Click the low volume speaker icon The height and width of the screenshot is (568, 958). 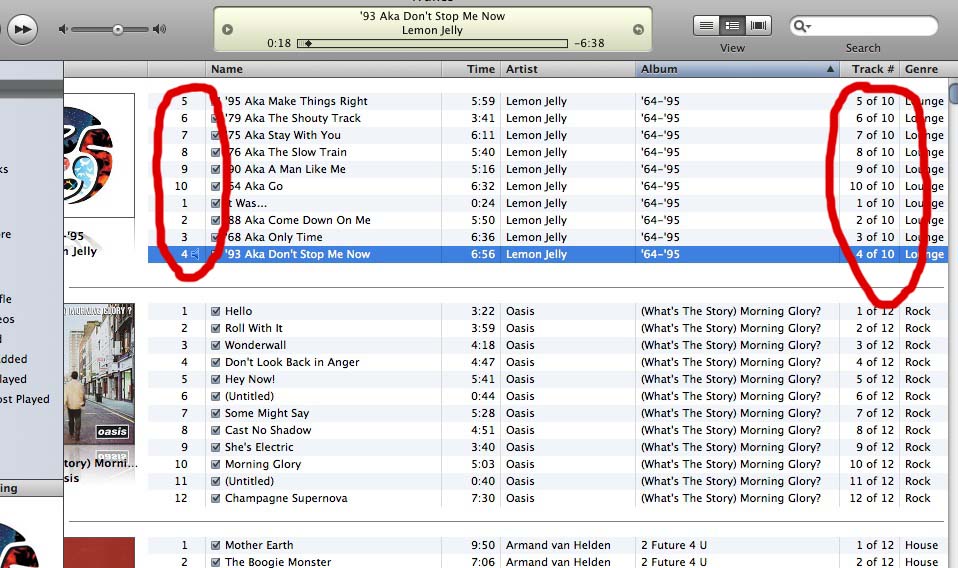point(63,29)
